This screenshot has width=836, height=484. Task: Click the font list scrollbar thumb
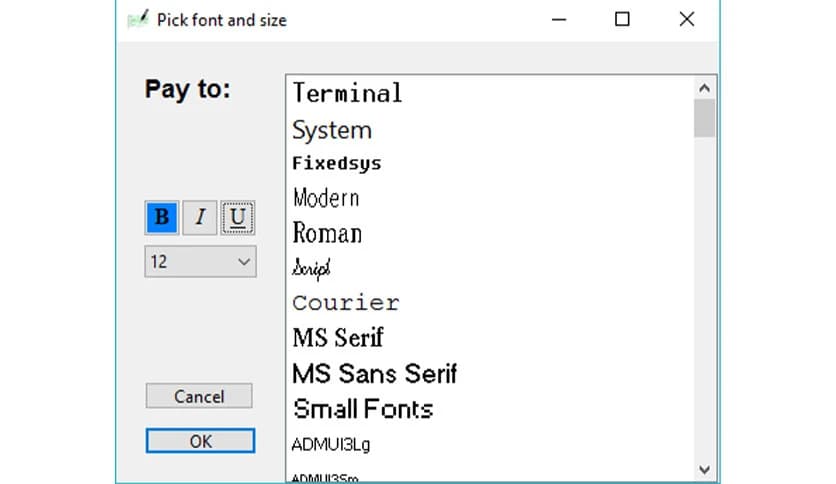[704, 118]
